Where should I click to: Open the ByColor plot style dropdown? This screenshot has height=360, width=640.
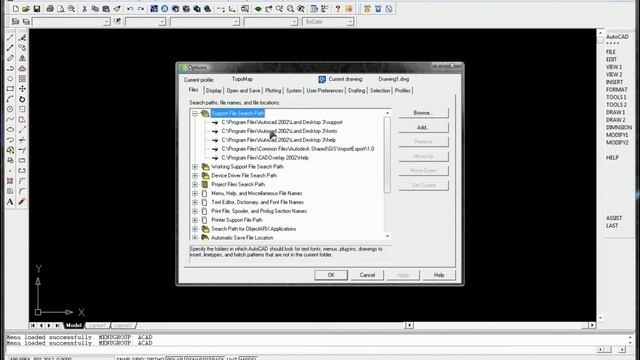point(350,22)
